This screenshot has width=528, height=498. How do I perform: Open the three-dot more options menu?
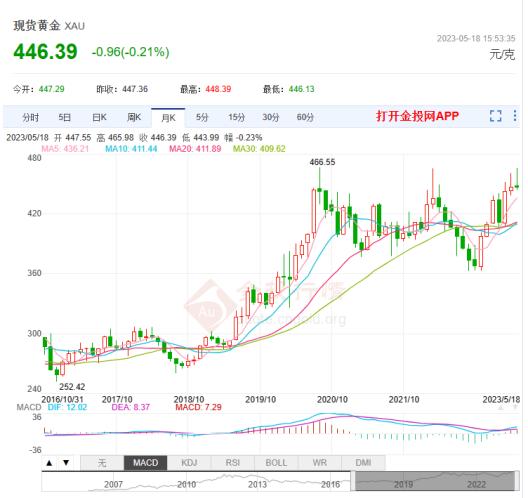[515, 116]
